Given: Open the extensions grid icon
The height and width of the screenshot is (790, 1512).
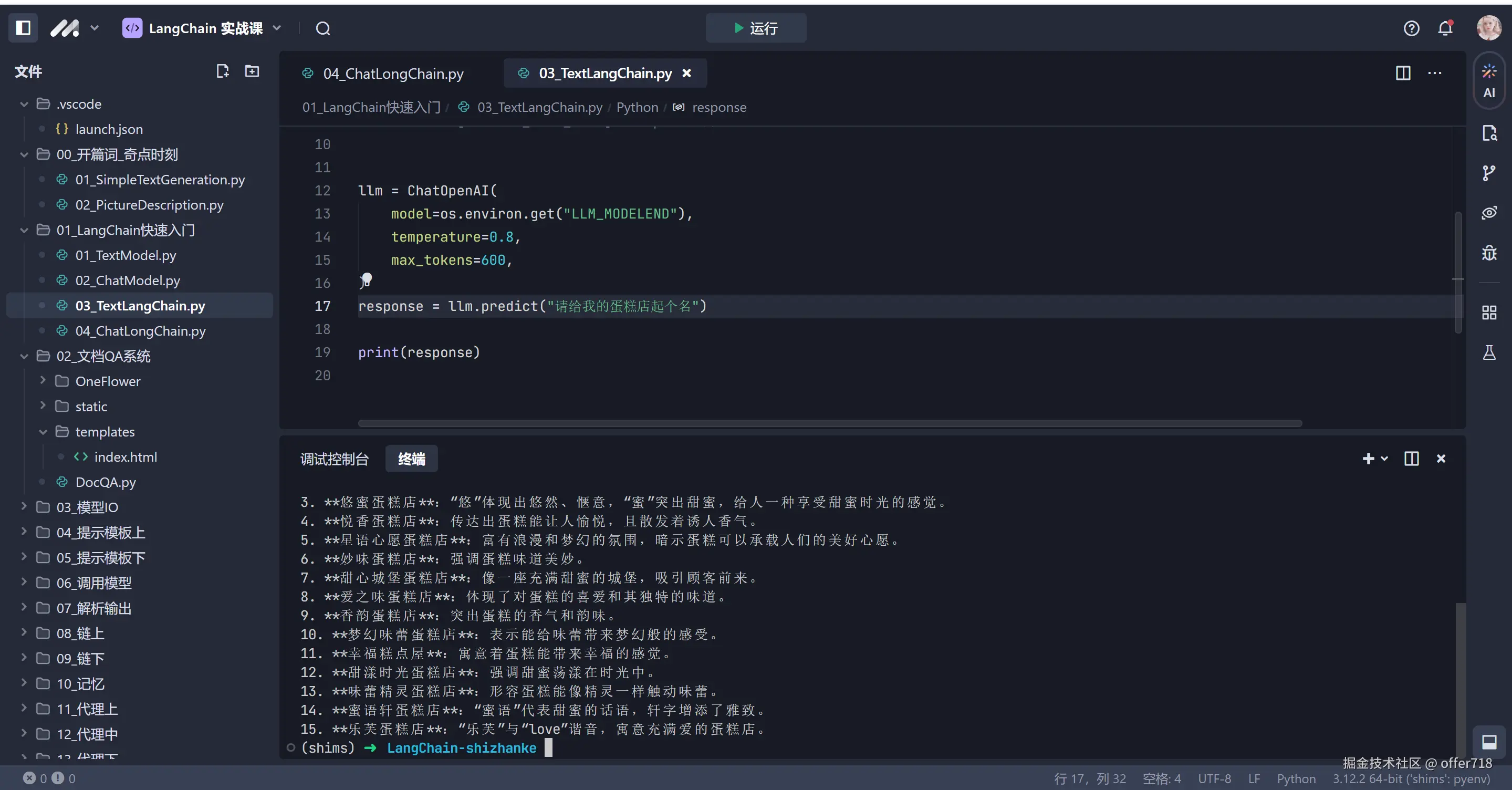Looking at the screenshot, I should pyautogui.click(x=1488, y=312).
